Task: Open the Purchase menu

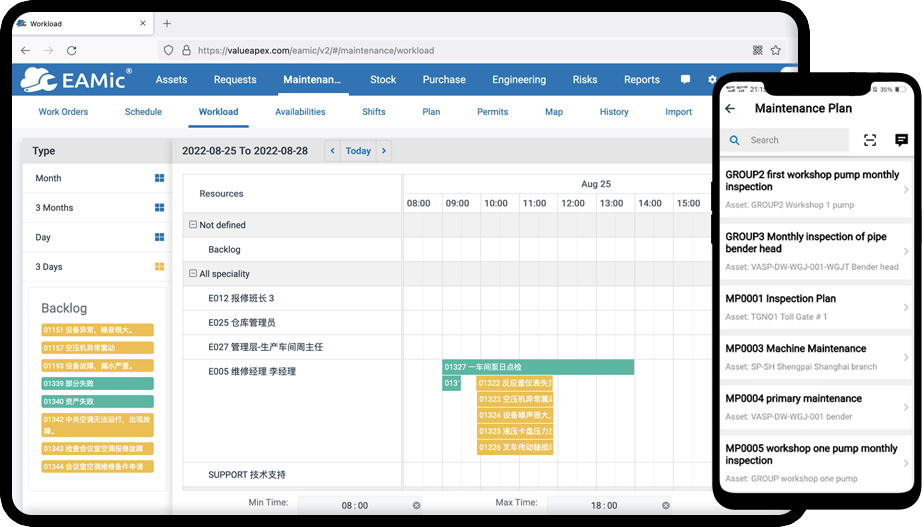Action: coord(444,79)
